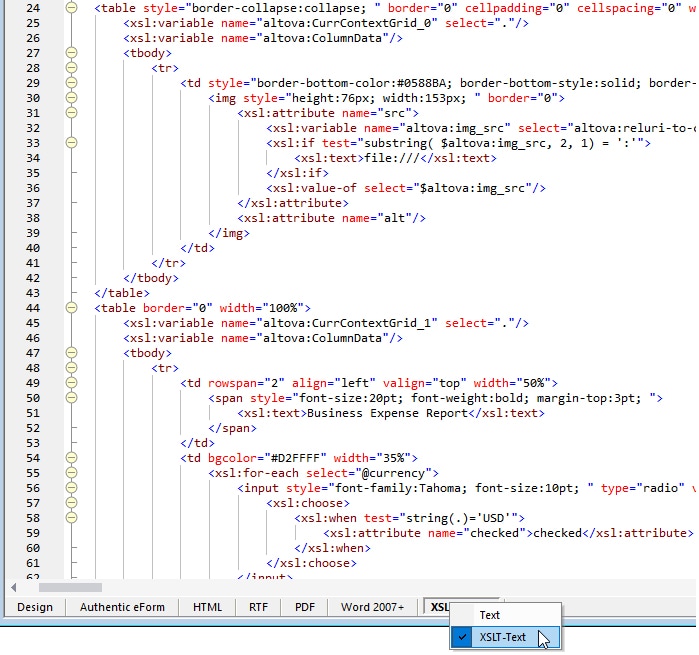Collapse the tbody fold on line 27

tap(71, 53)
